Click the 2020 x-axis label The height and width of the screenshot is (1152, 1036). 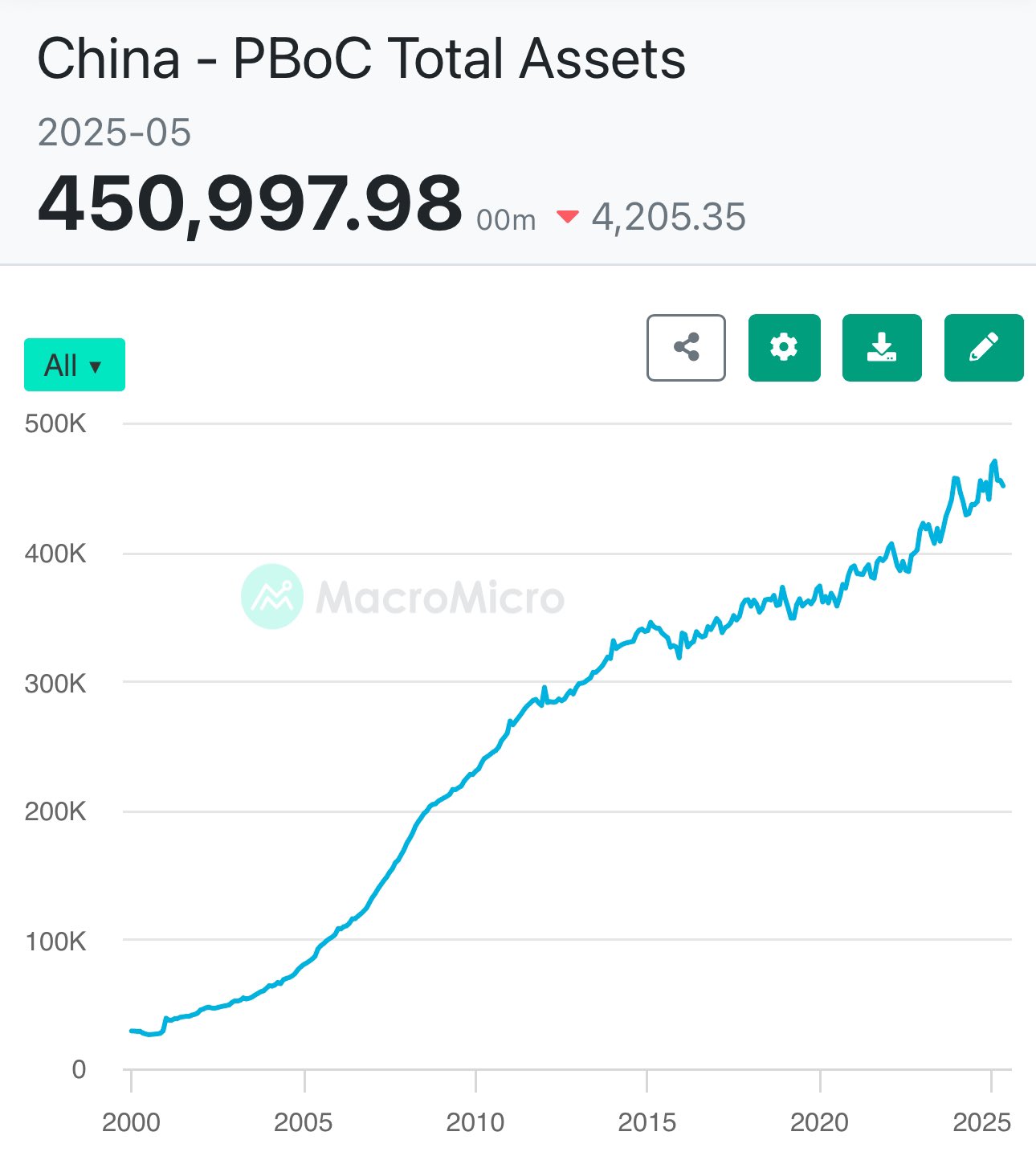pyautogui.click(x=819, y=1122)
